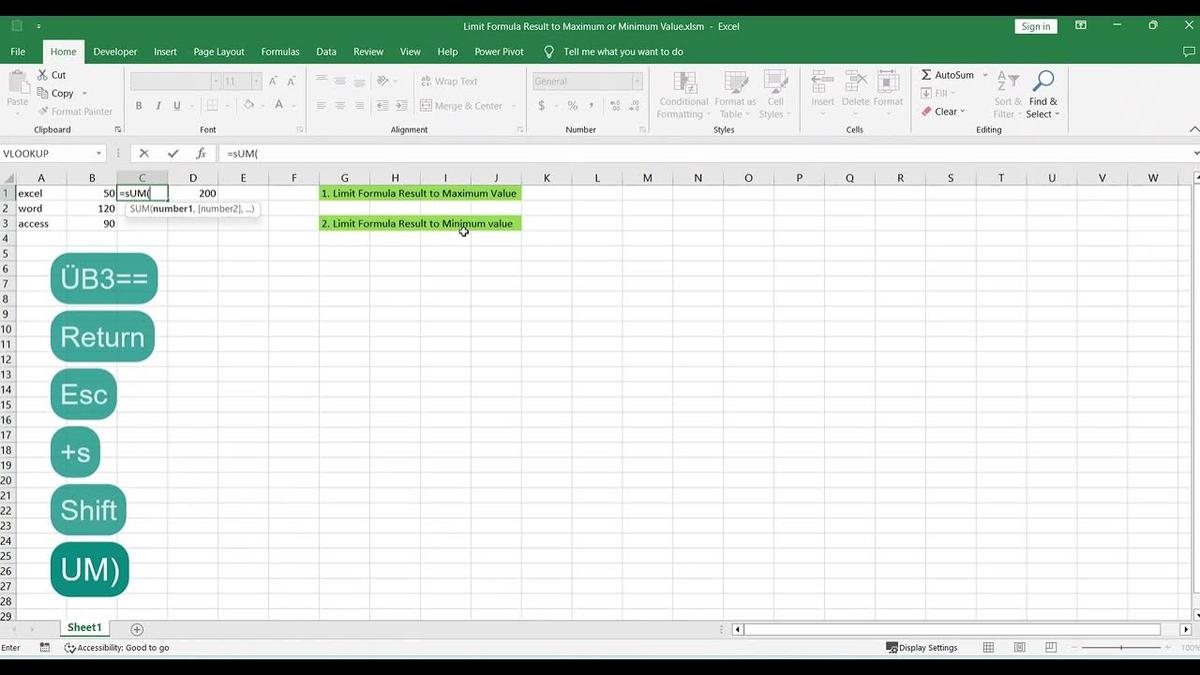Viewport: 1200px width, 675px height.
Task: Click the Percent Style icon
Action: (x=572, y=105)
